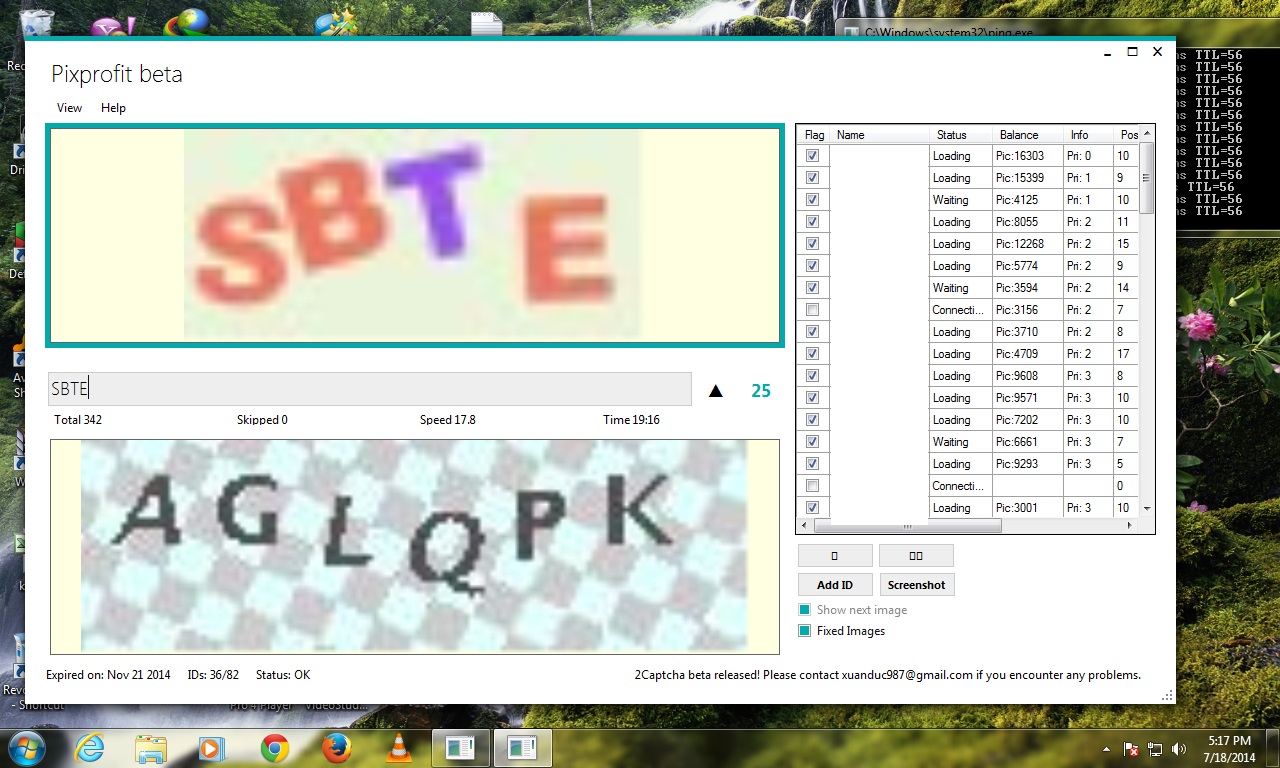1280x768 pixels.
Task: Select the Pic:6661 balance cell
Action: pyautogui.click(x=1028, y=442)
